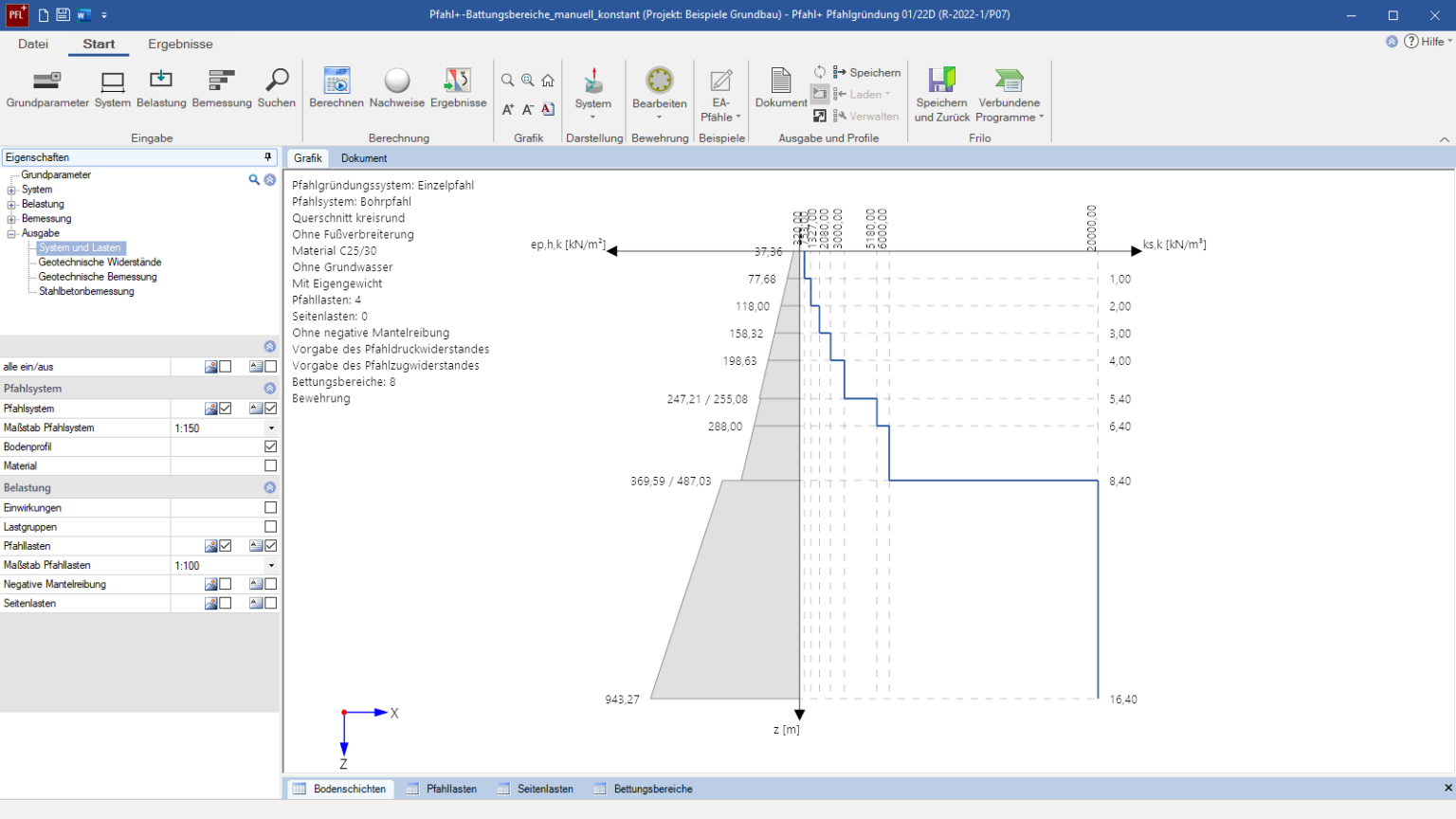Open the Maßstab Pfahllasten scale dropdown
Viewport: 1456px width, 819px height.
click(x=271, y=566)
